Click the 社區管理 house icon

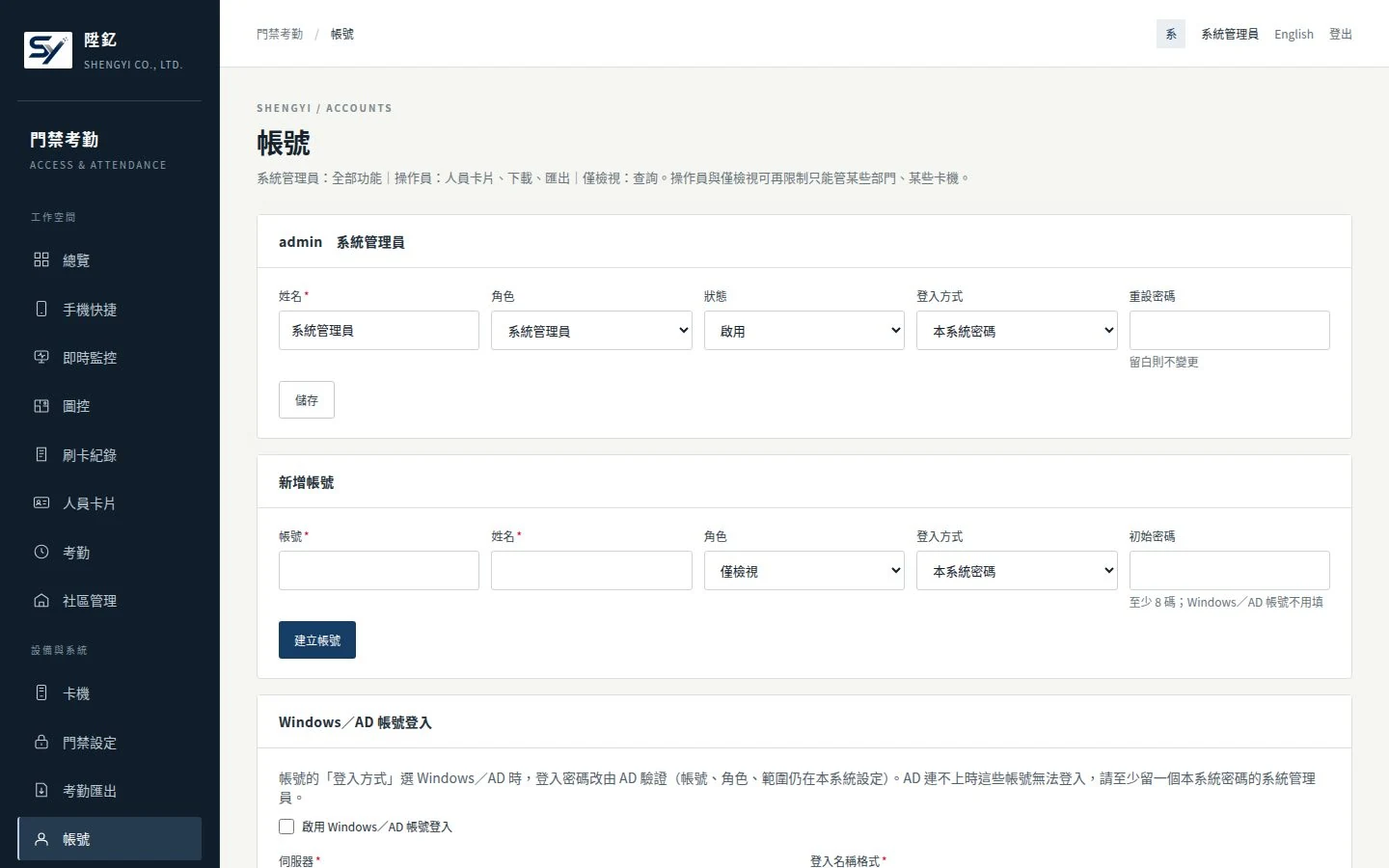[41, 600]
